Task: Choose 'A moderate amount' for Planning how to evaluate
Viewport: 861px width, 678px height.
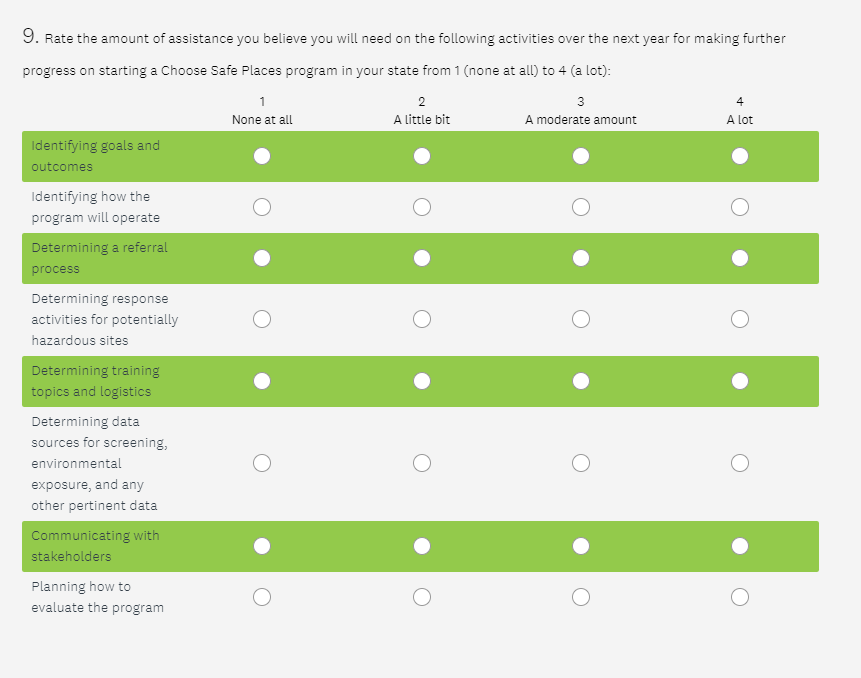Action: 581,597
